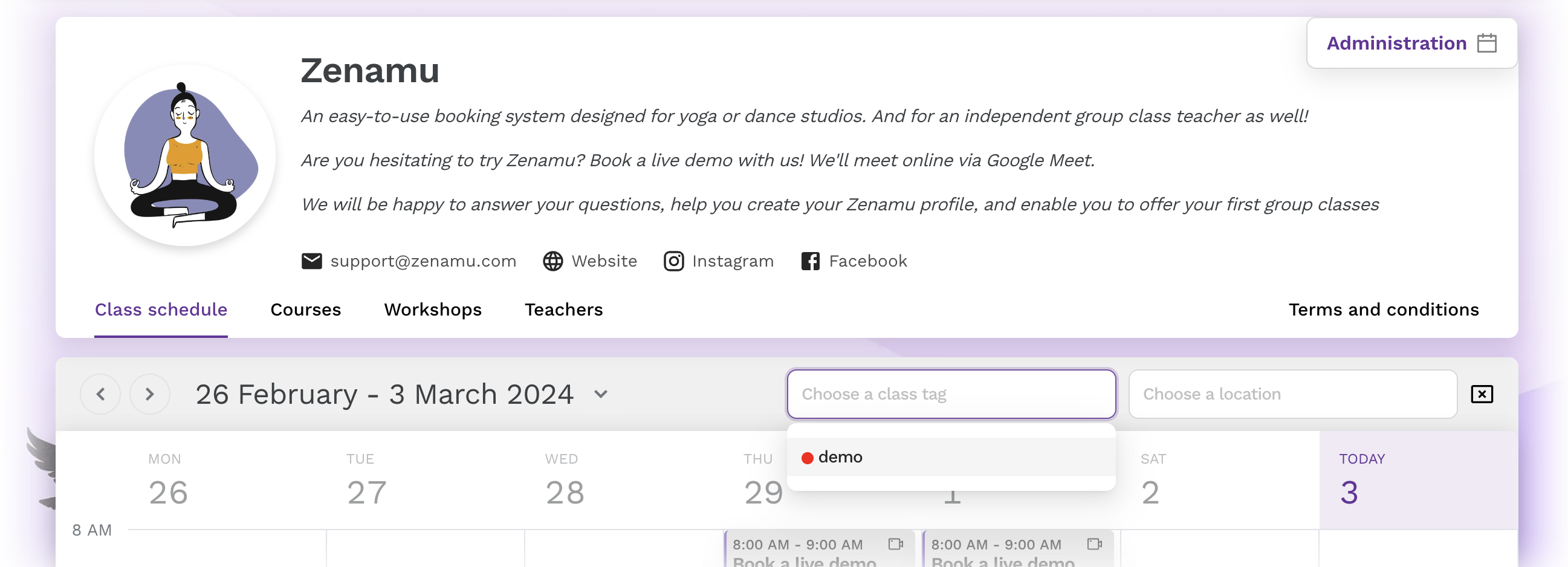Screen dimensions: 1568x567
Task: Click the Facebook logo icon
Action: coord(809,261)
